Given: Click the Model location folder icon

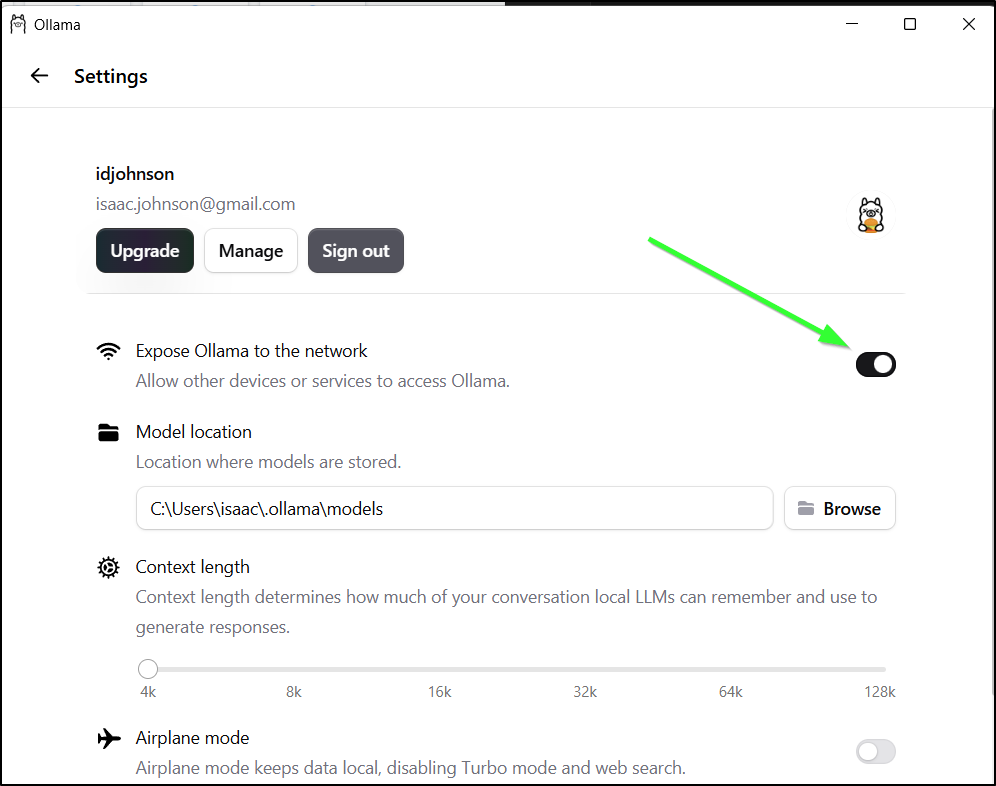Looking at the screenshot, I should 108,432.
